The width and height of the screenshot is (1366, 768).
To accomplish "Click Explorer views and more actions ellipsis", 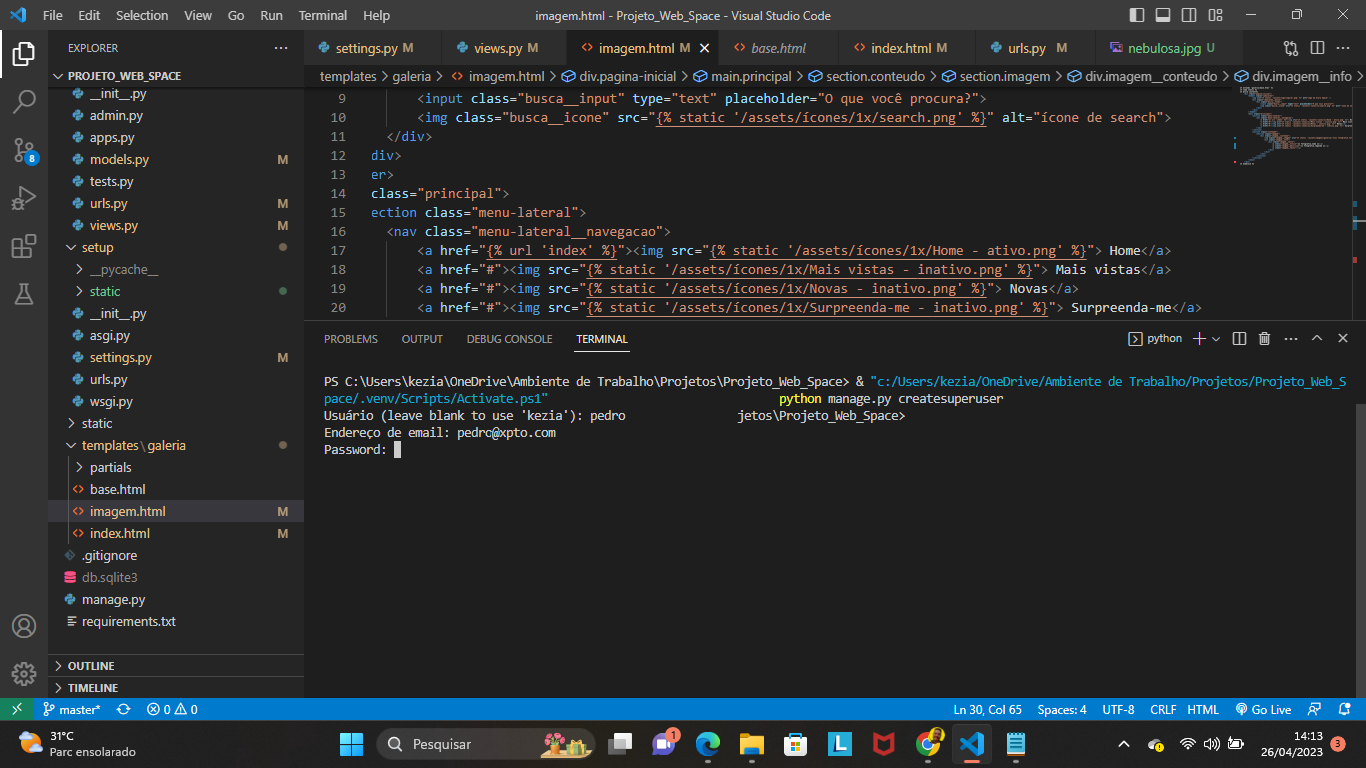I will 281,48.
